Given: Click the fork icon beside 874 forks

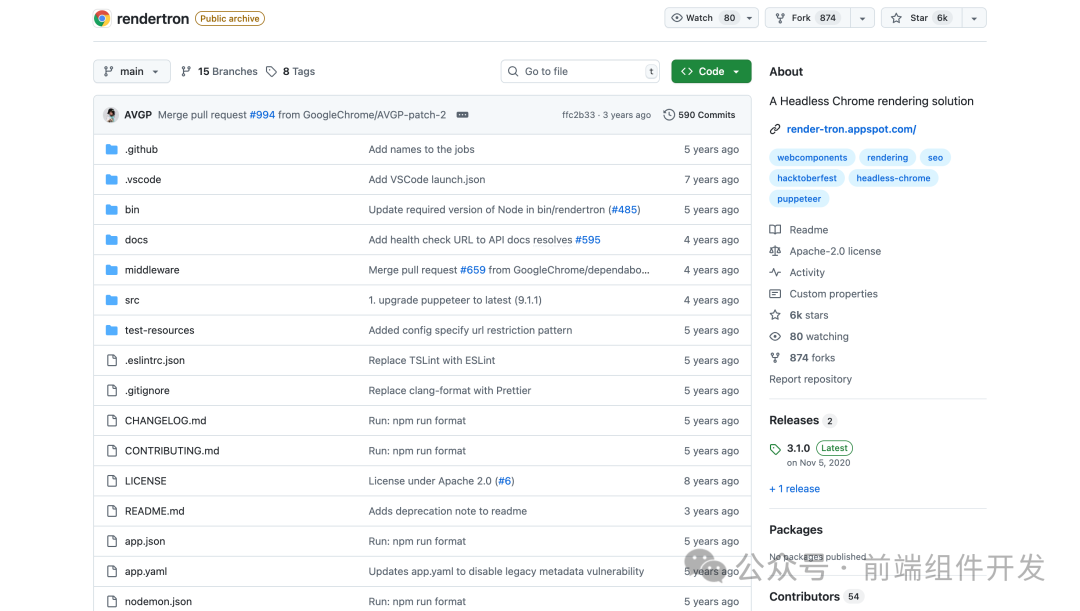Looking at the screenshot, I should point(775,358).
